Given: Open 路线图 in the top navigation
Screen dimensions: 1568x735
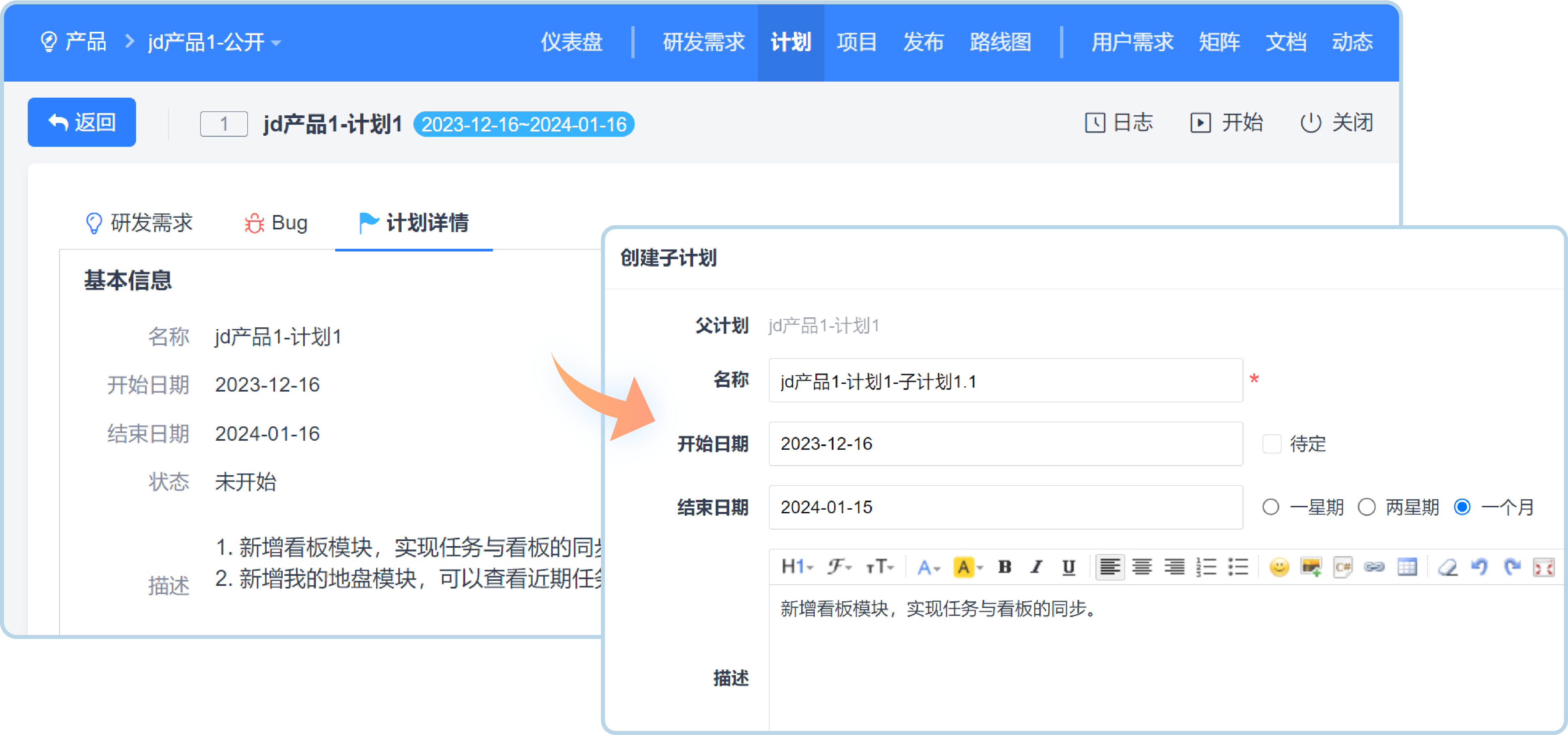Looking at the screenshot, I should (1000, 42).
